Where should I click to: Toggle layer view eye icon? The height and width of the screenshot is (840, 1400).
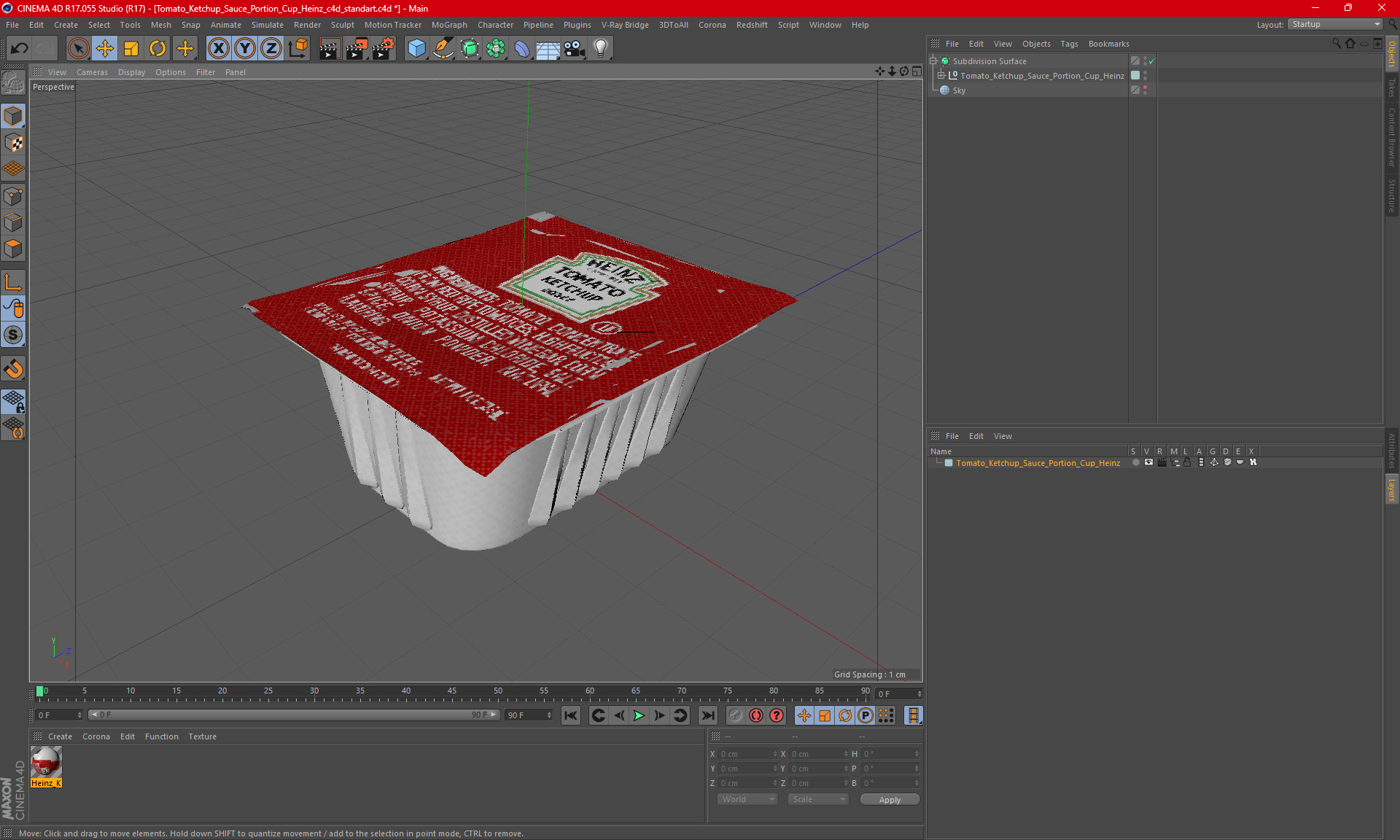pyautogui.click(x=1148, y=462)
